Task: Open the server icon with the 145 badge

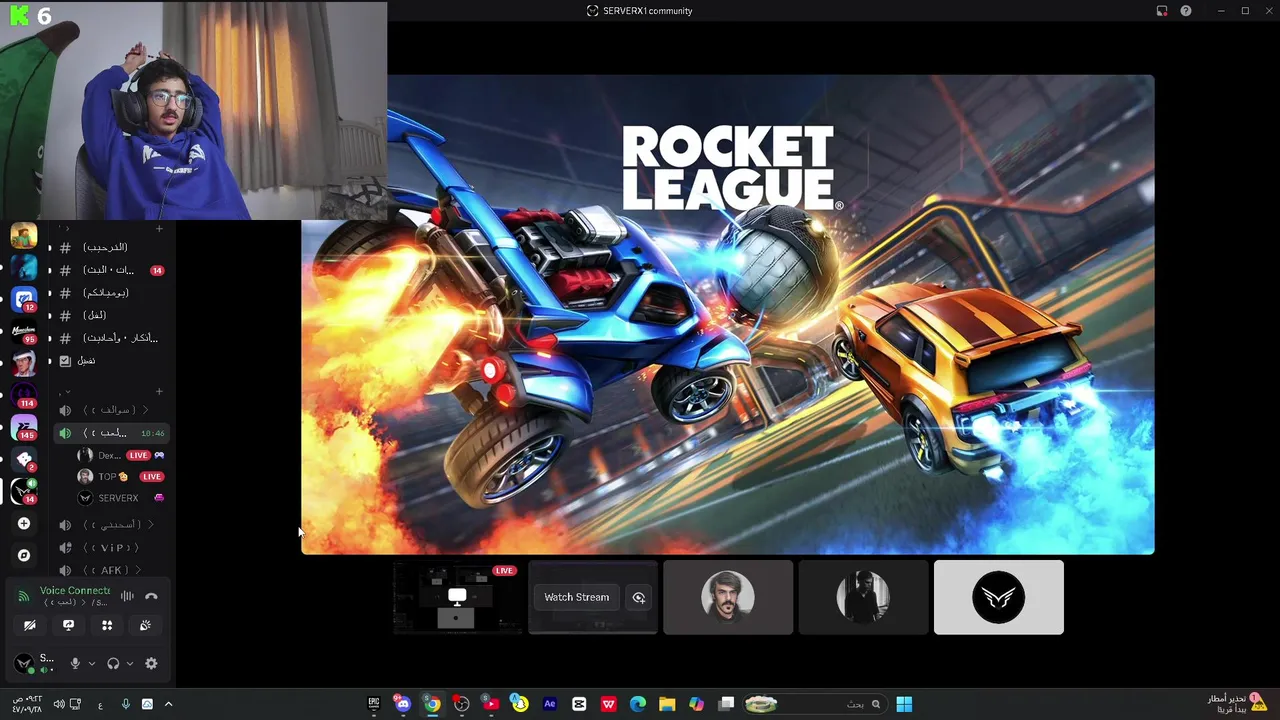Action: click(24, 427)
